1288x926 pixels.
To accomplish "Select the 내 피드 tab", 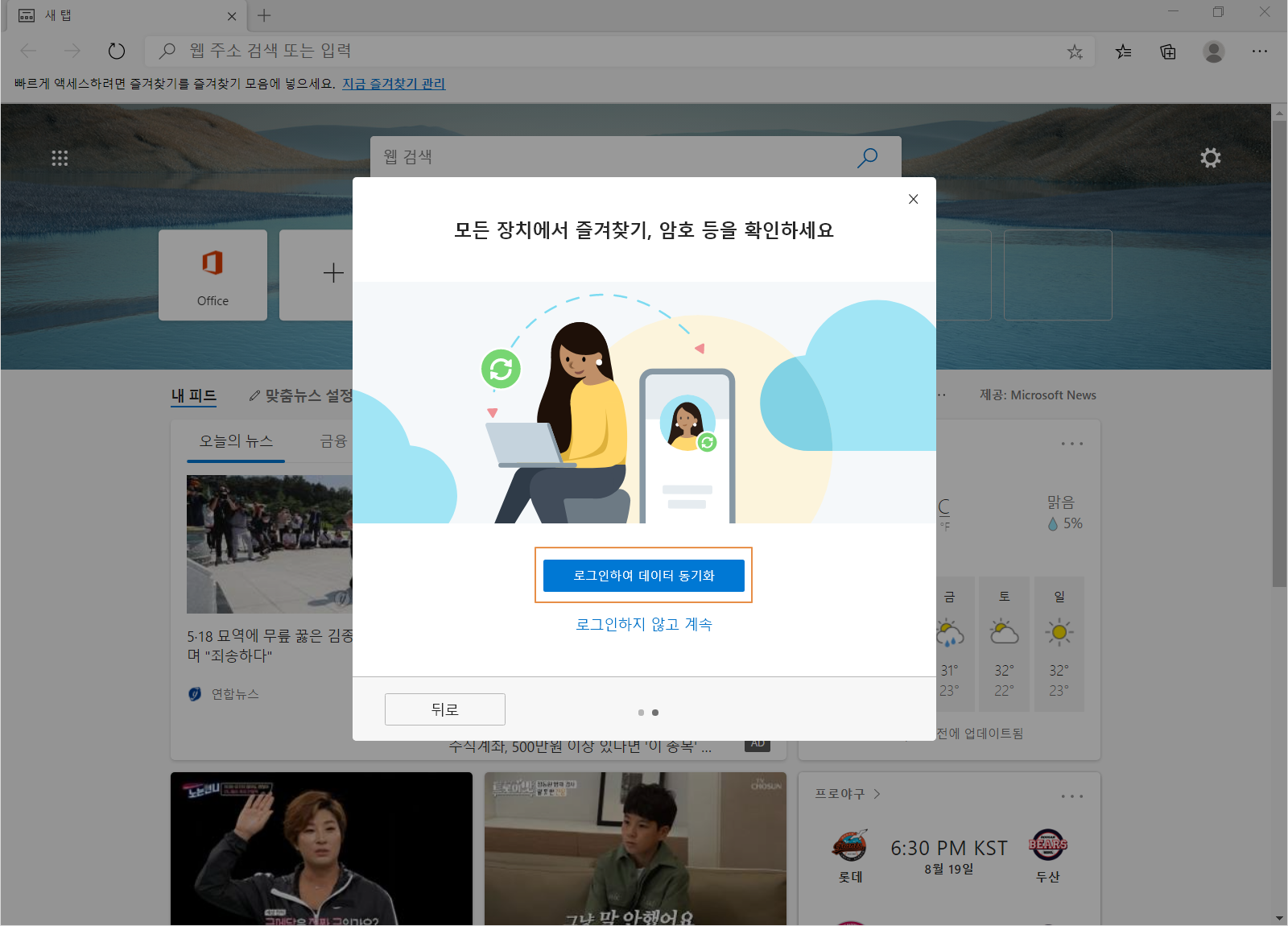I will click(194, 395).
